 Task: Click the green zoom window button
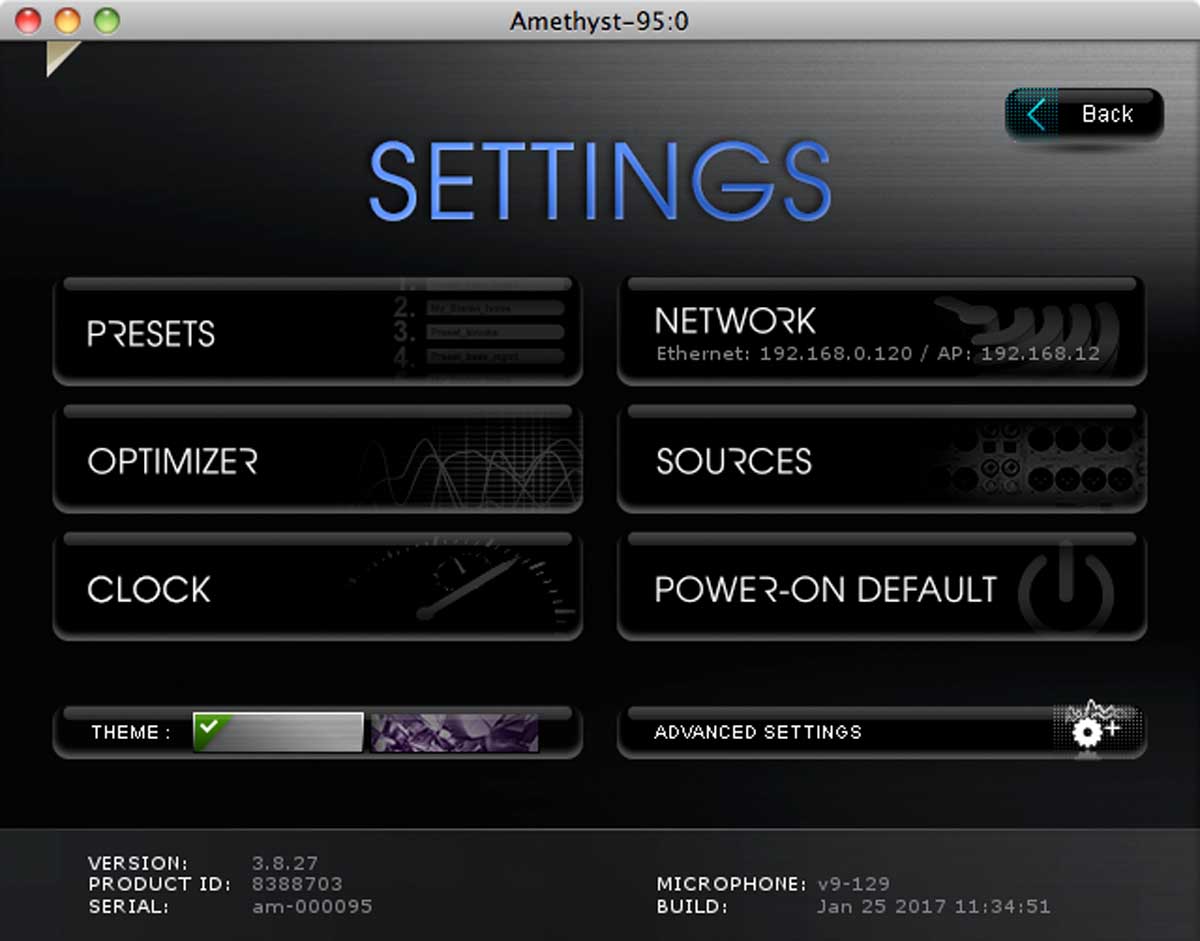(x=106, y=20)
